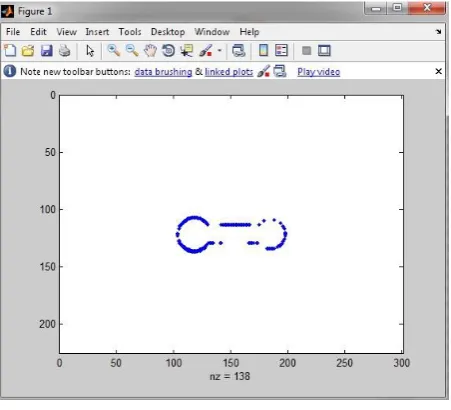This screenshot has width=451, height=410.
Task: Follow the 'data brushing' link
Action: 163,72
